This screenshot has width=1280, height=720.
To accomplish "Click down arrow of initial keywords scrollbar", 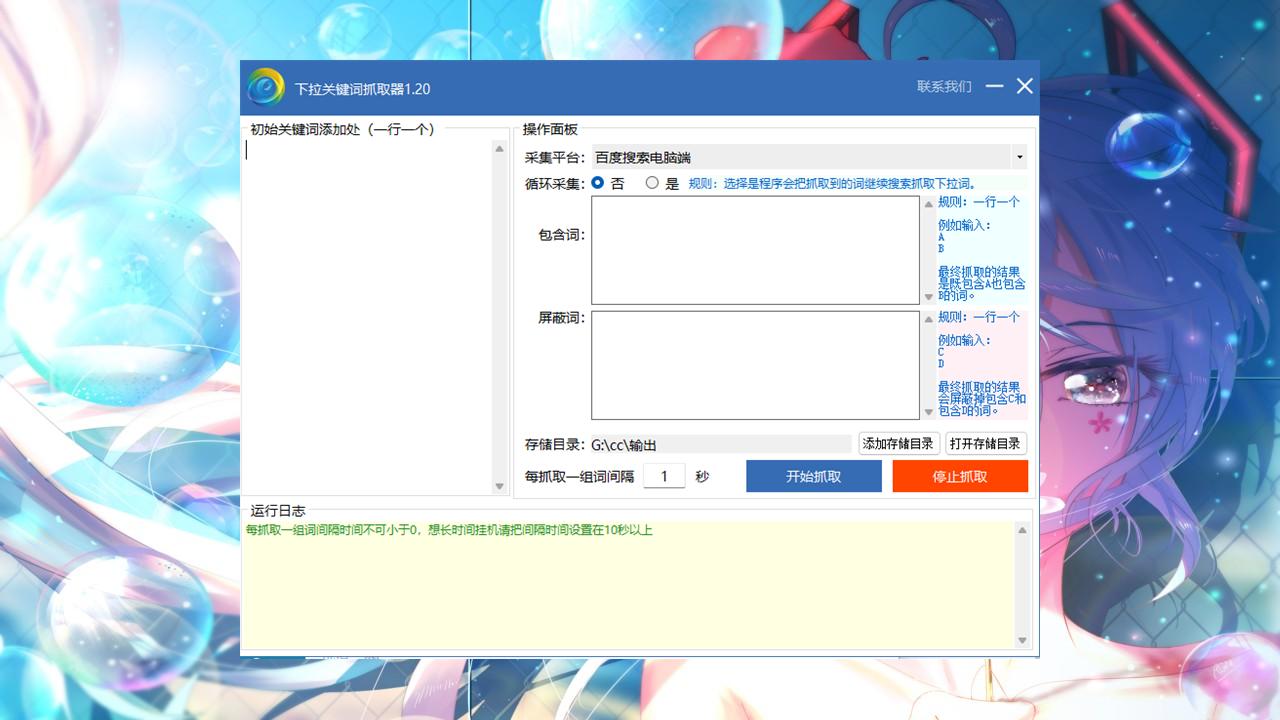I will point(500,486).
